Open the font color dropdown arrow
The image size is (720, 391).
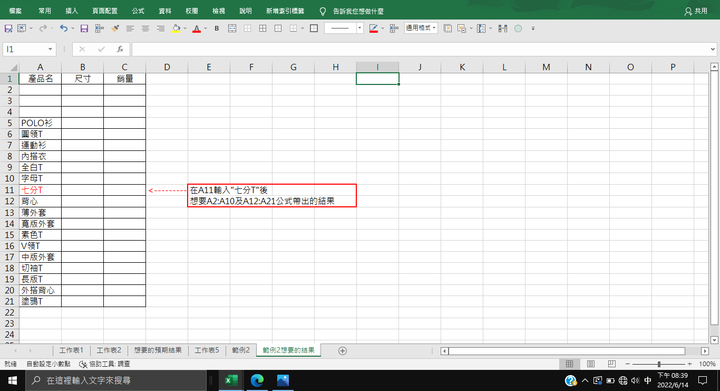(x=205, y=28)
